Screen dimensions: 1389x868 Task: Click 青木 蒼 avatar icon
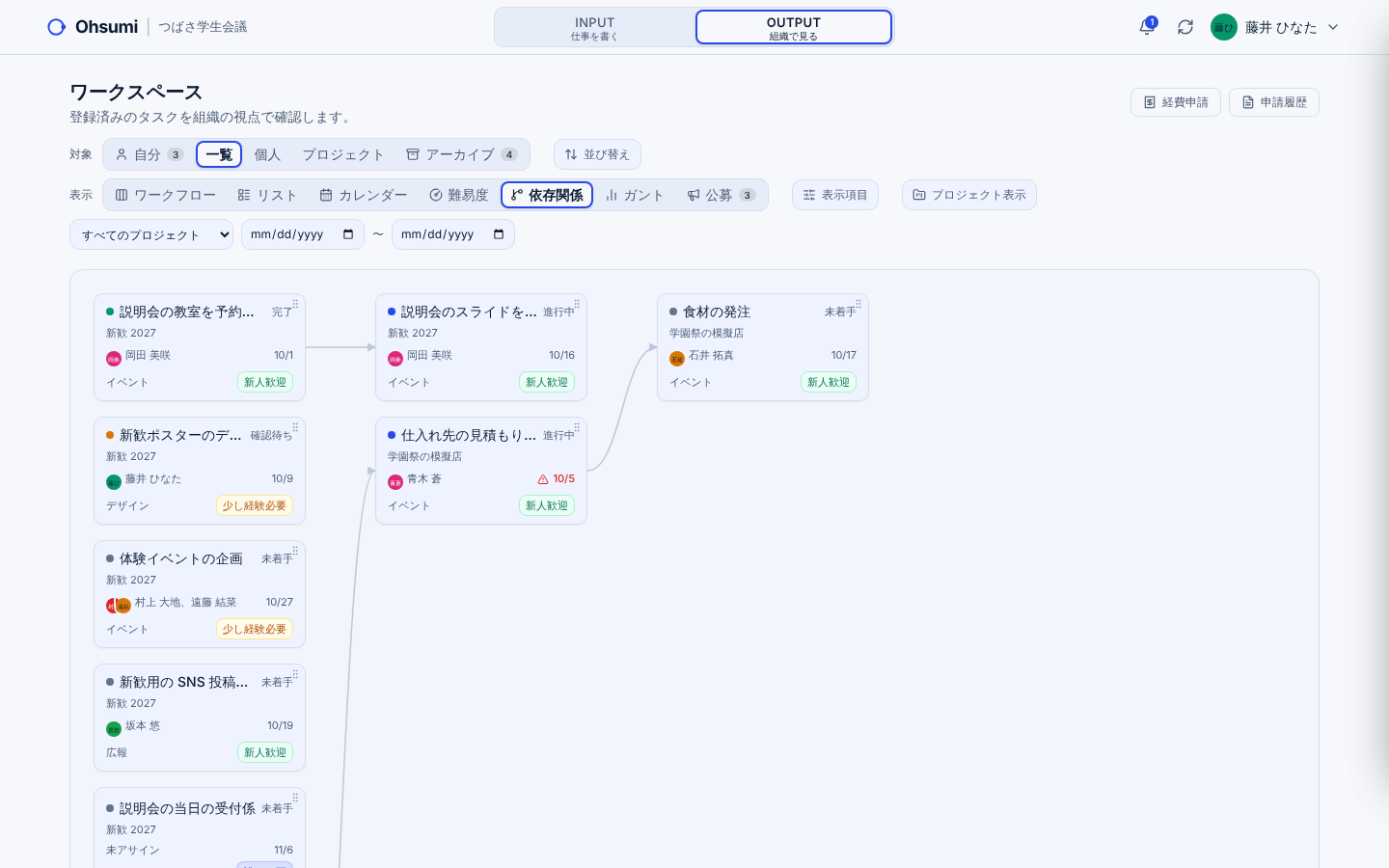click(x=395, y=481)
